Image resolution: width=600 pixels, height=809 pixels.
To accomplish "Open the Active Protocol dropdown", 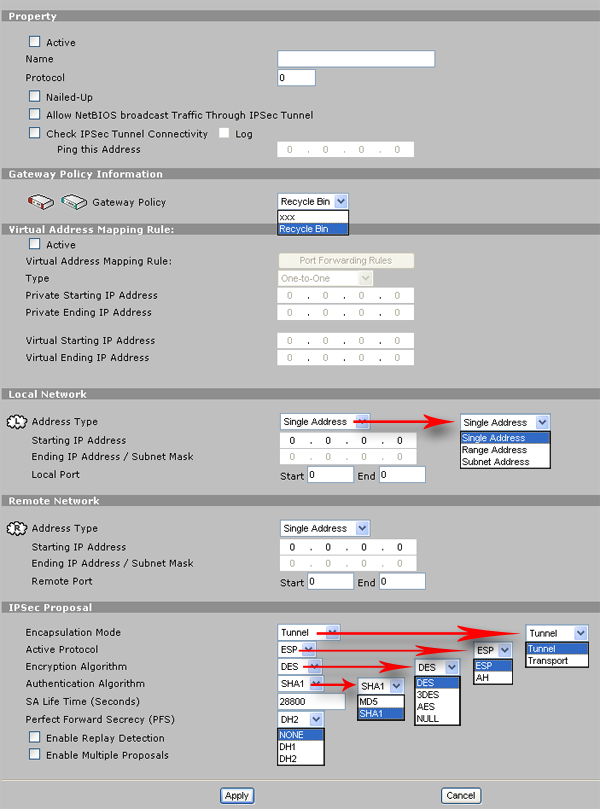I will tap(297, 649).
